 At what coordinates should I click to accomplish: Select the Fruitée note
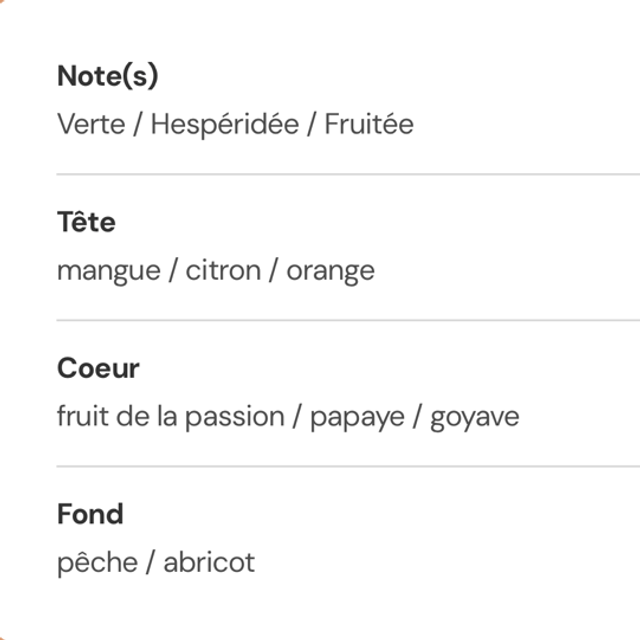369,124
